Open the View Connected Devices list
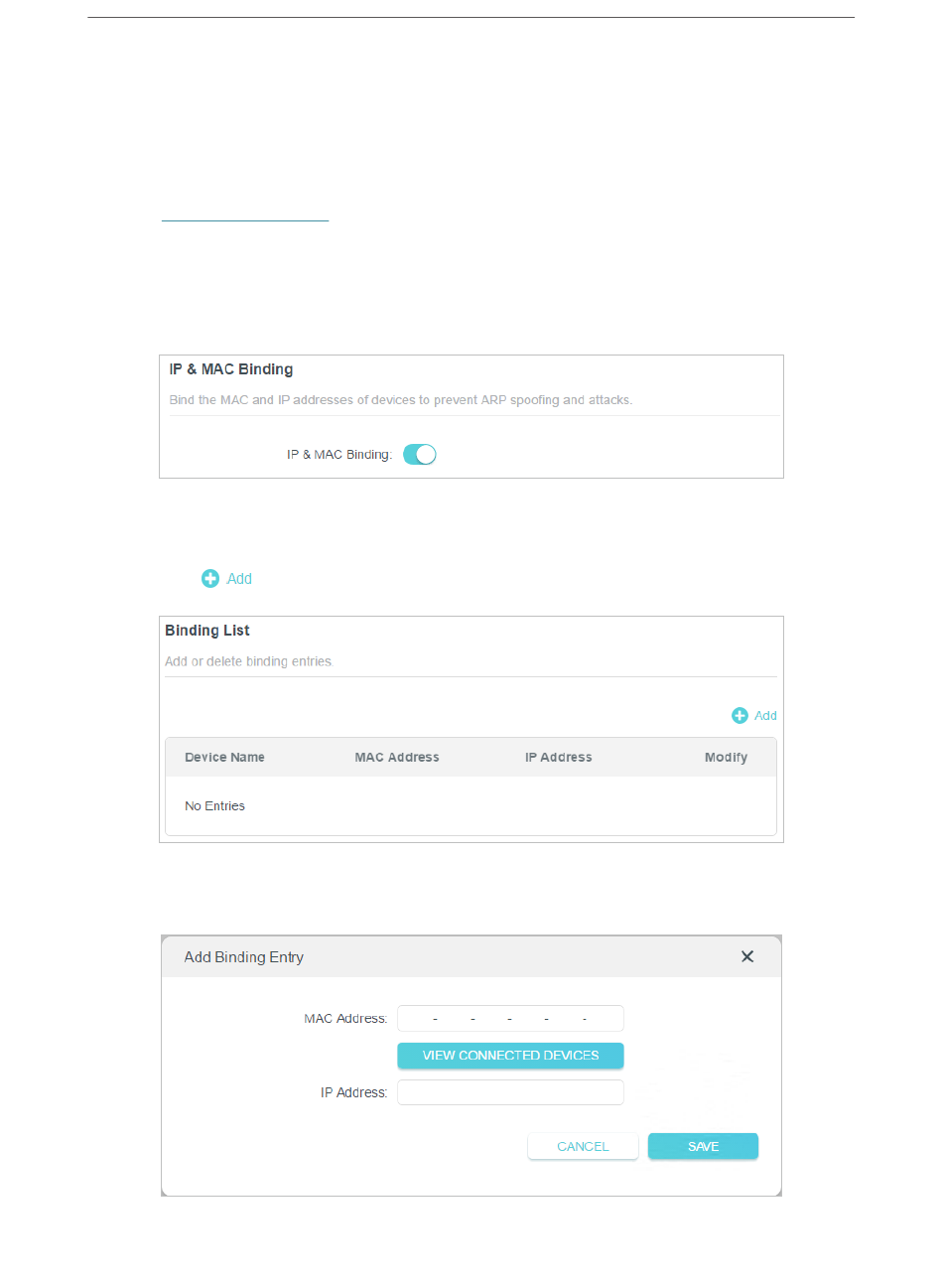Screen dimensions: 943x1288 510,1056
